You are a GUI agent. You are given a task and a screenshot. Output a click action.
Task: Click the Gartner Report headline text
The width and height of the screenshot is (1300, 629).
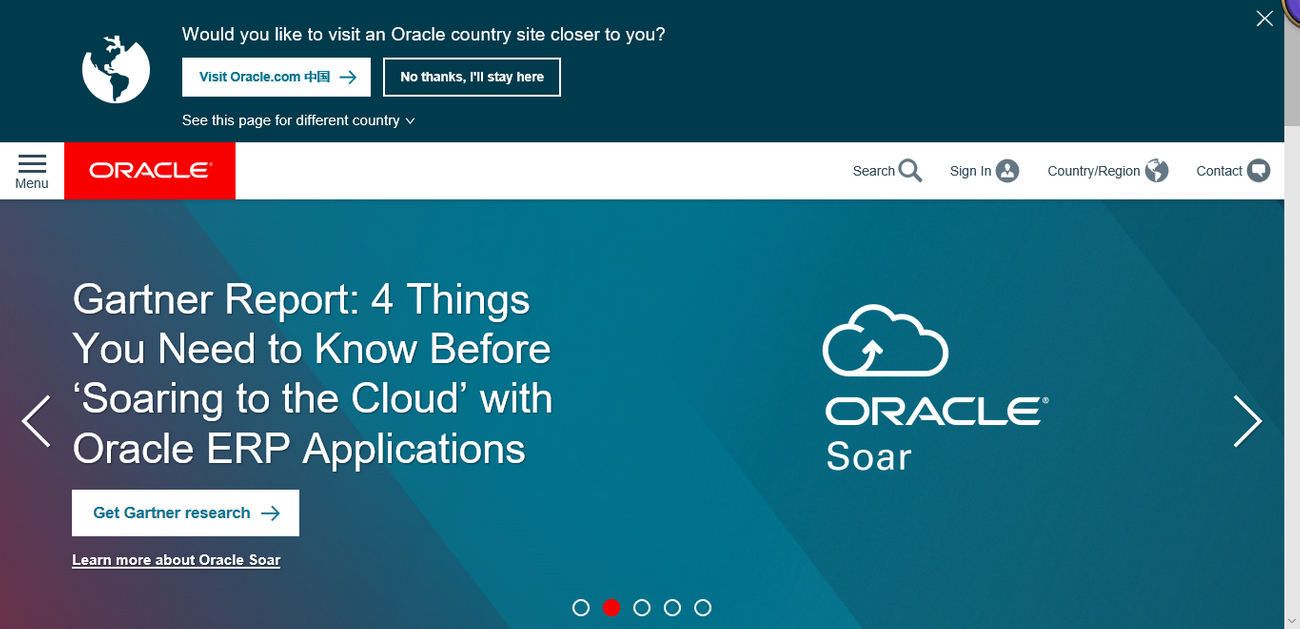tap(312, 374)
